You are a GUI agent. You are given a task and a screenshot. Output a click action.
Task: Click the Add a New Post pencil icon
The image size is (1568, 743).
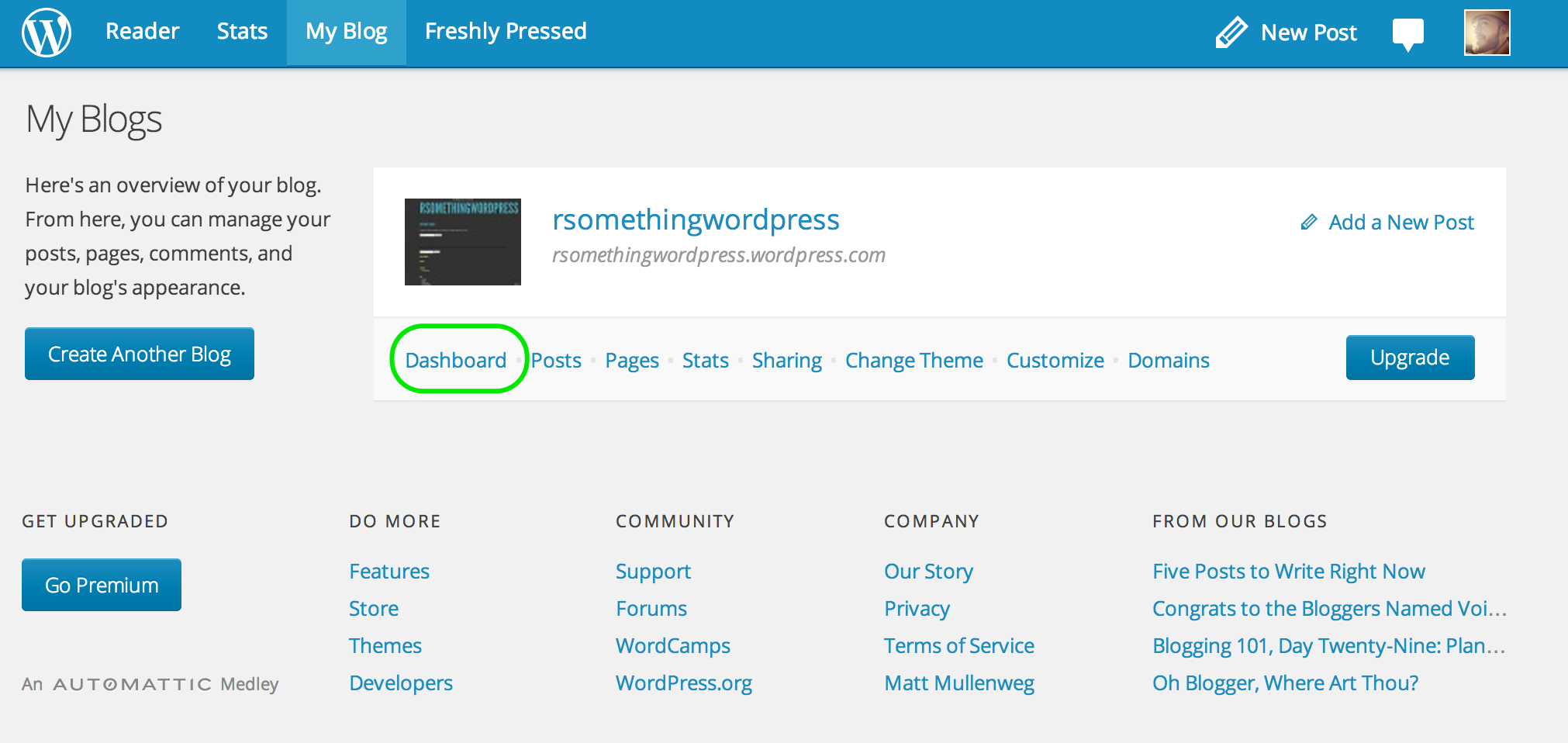[x=1310, y=221]
